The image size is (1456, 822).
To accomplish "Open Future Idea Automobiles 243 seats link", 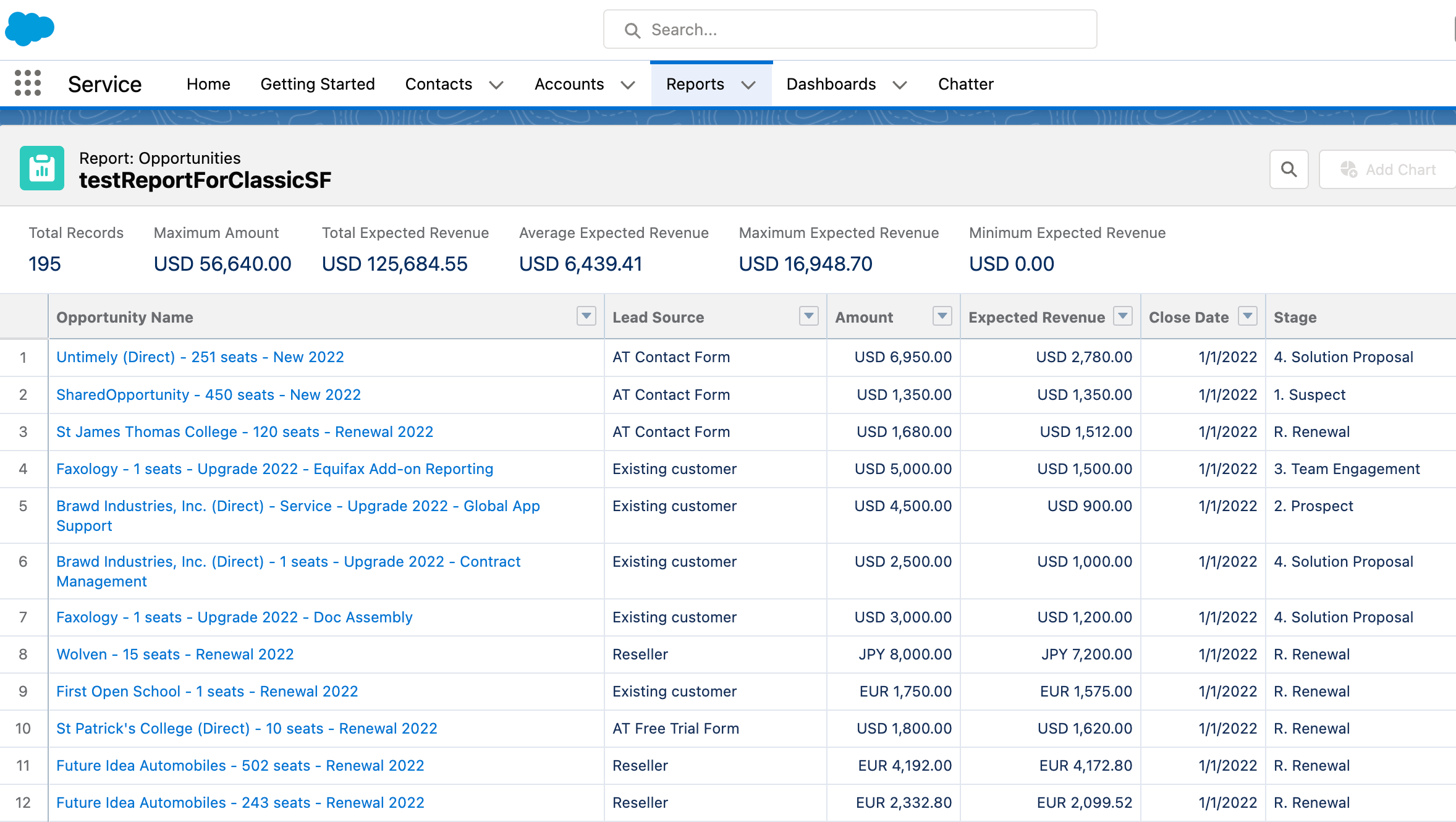I will click(x=240, y=803).
